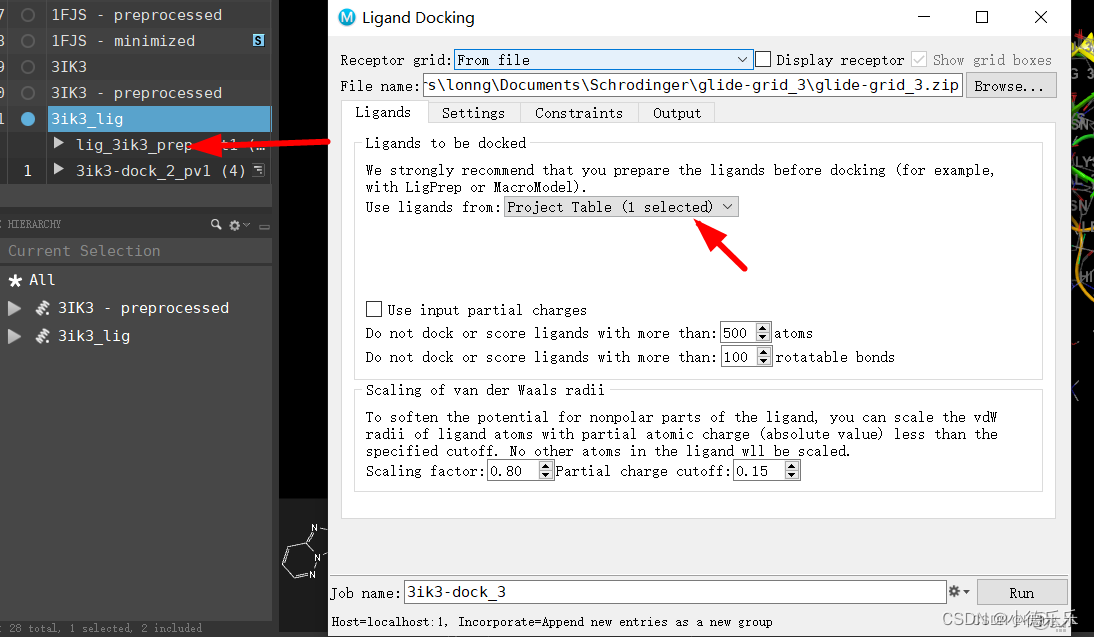Open the Constraints tab
This screenshot has height=637, width=1094.
click(579, 113)
